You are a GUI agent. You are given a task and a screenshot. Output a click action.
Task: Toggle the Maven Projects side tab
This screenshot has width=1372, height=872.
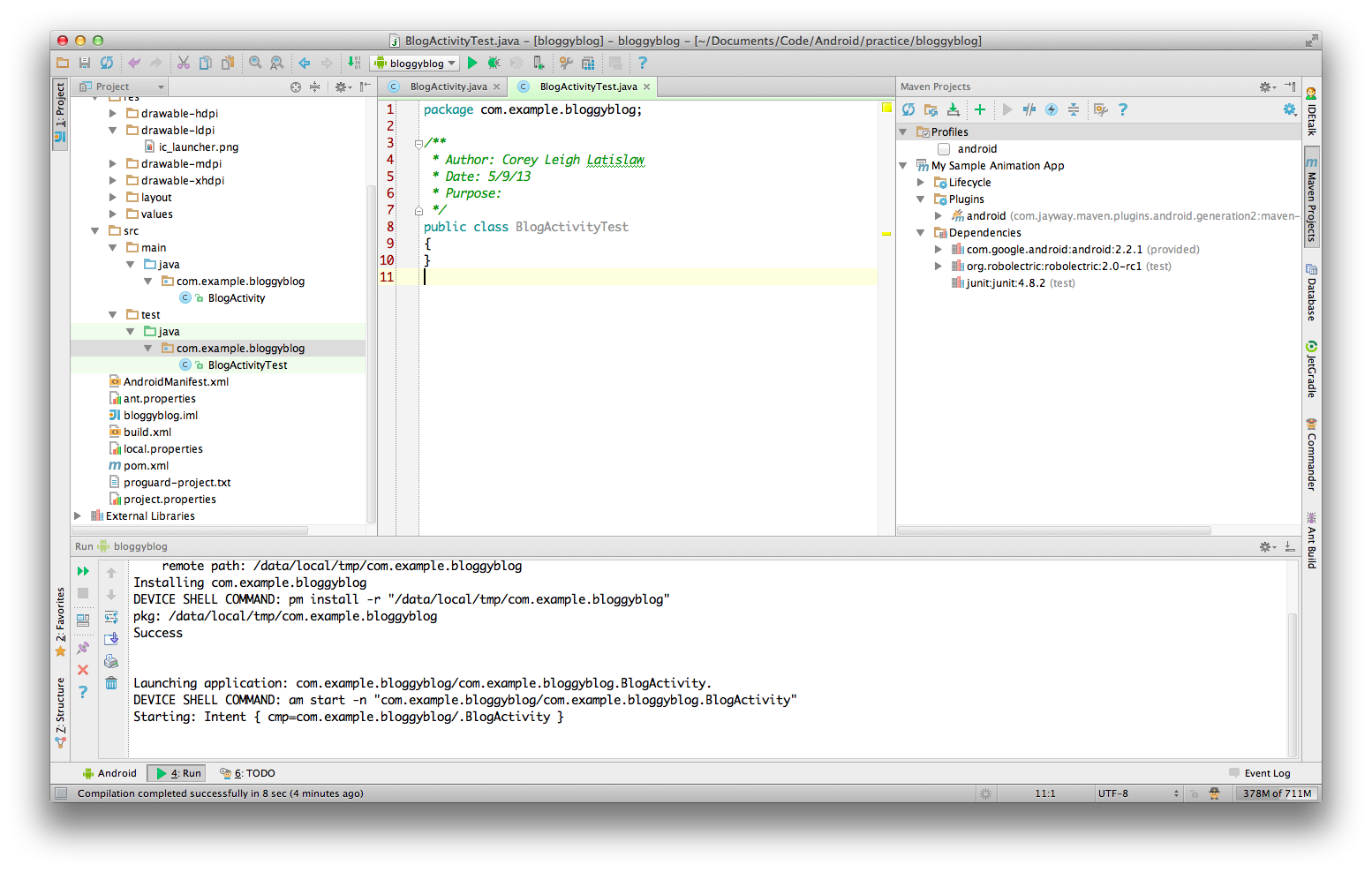(x=1311, y=195)
